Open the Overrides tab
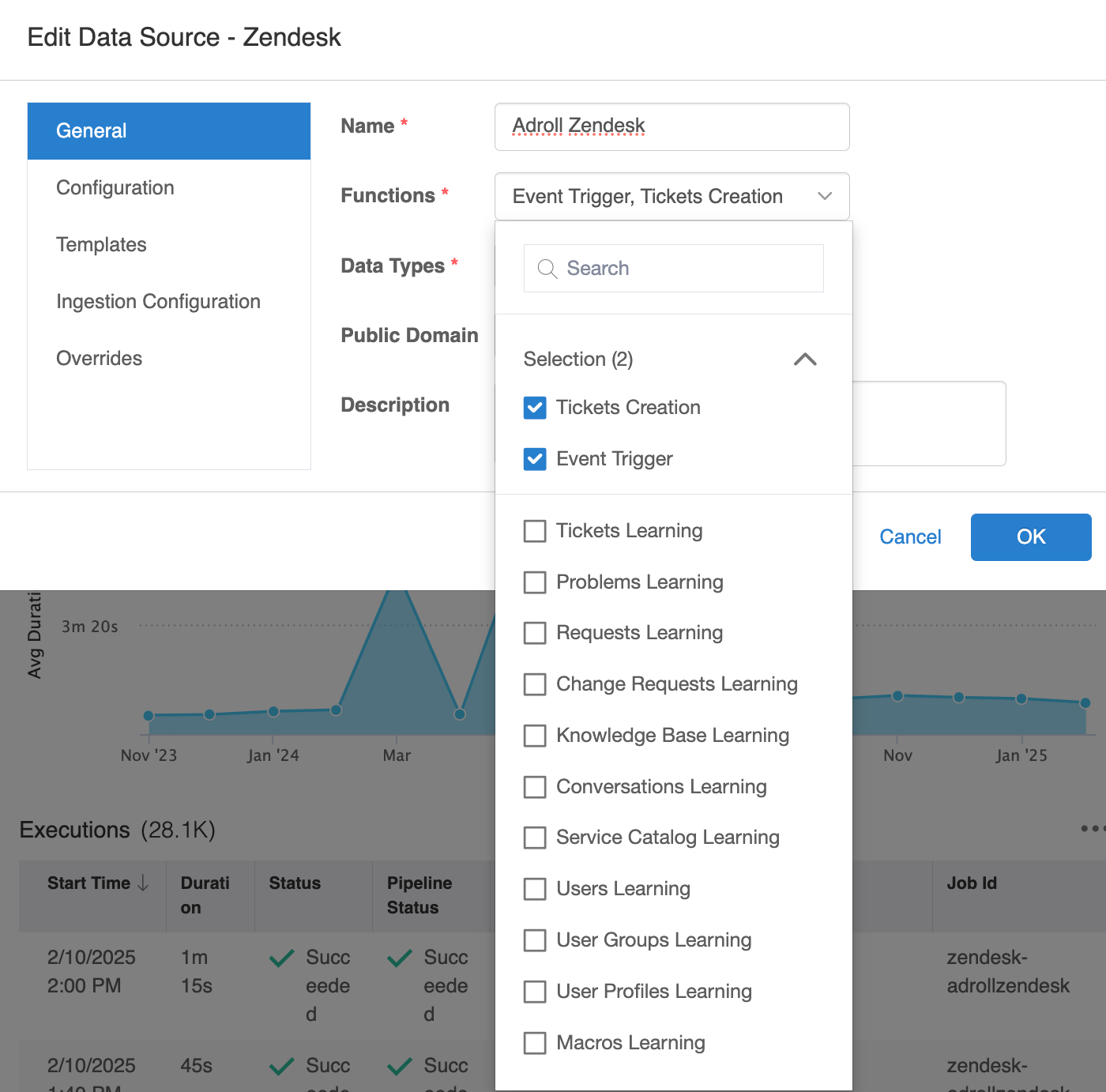 click(169, 359)
